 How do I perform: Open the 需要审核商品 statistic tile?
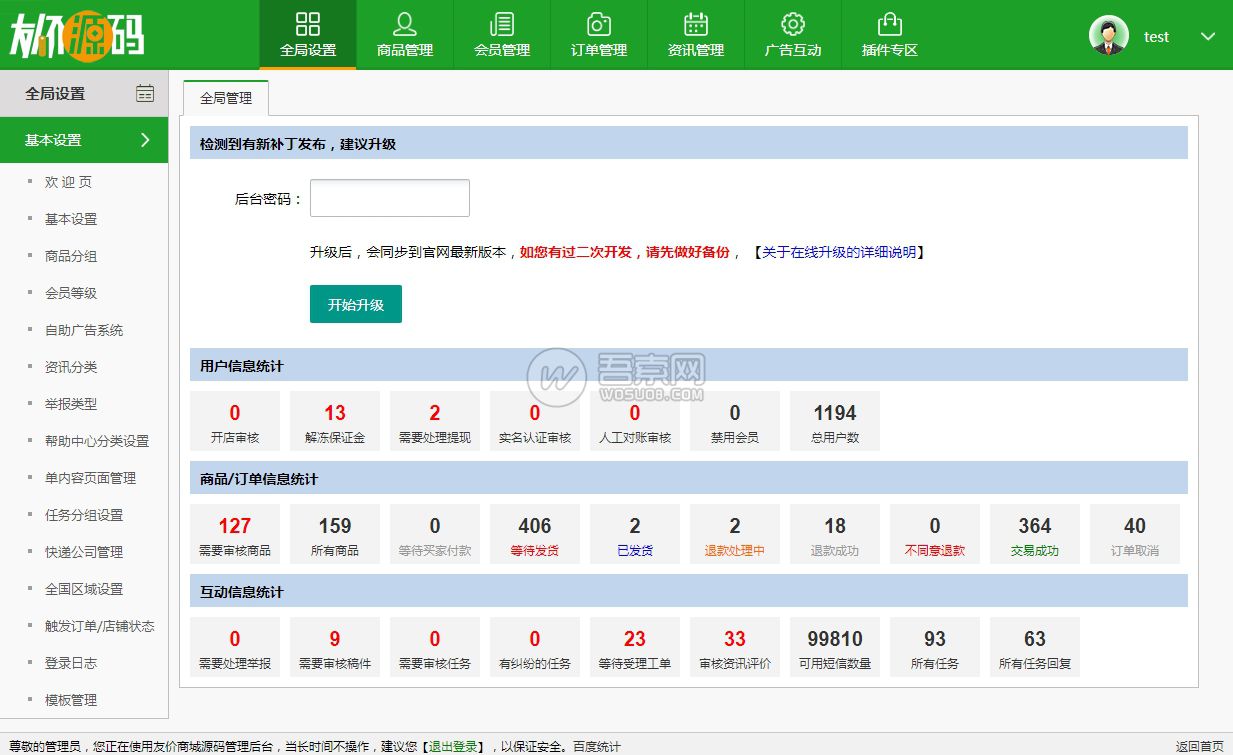tap(235, 534)
